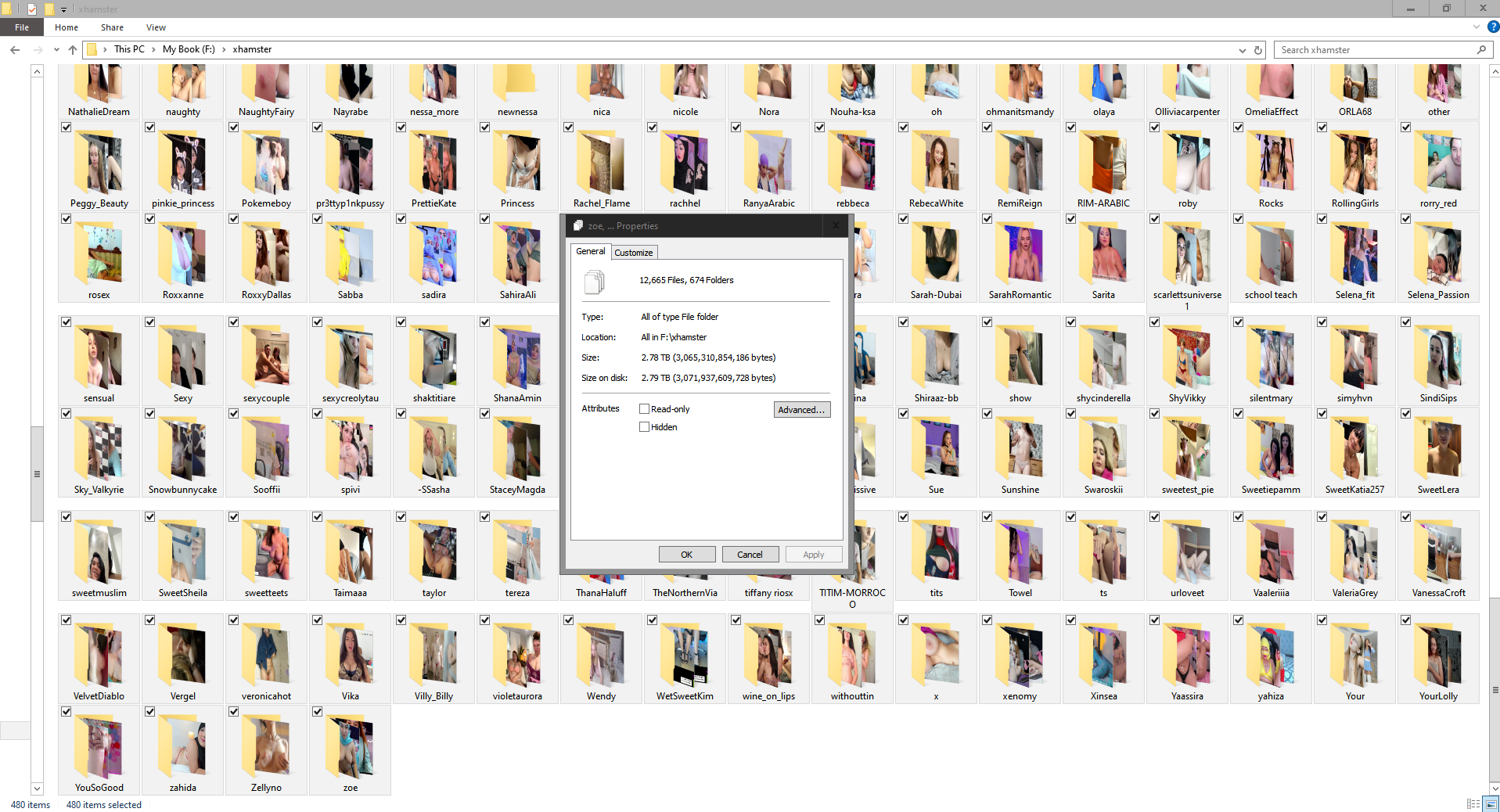The image size is (1500, 812).
Task: Select the Your folder
Action: coord(1354,659)
